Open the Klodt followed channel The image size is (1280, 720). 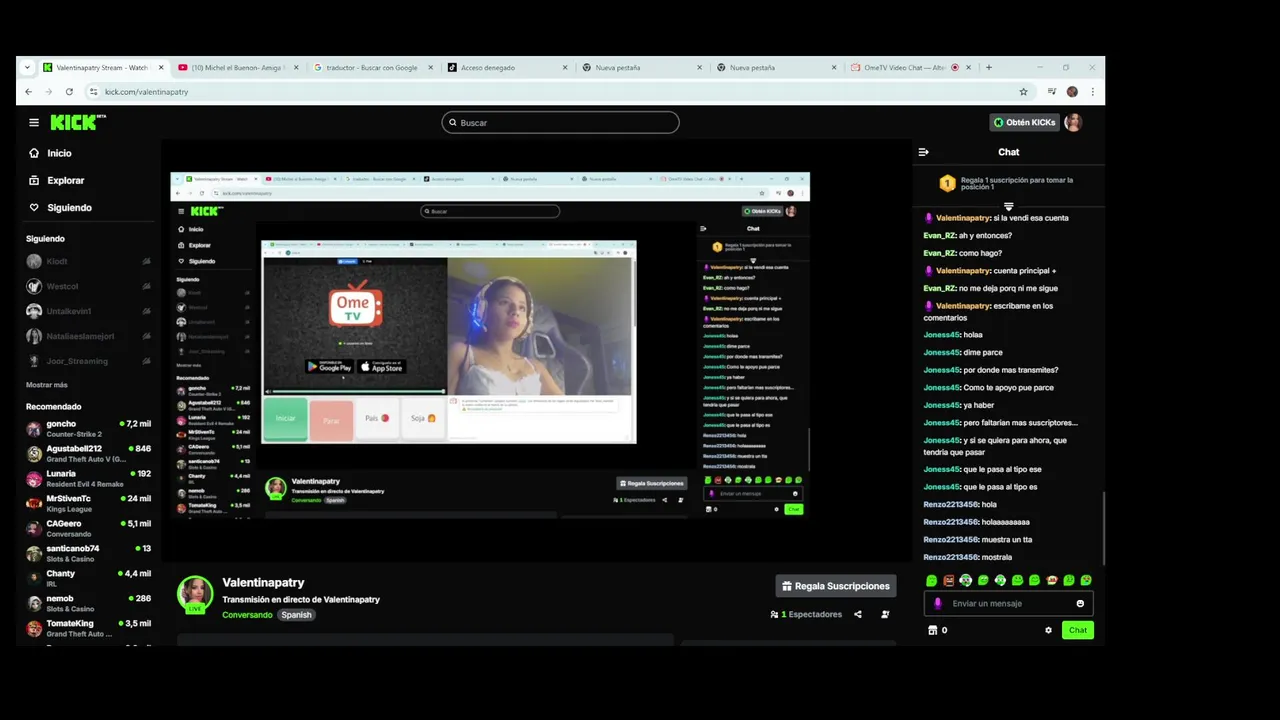[88, 261]
